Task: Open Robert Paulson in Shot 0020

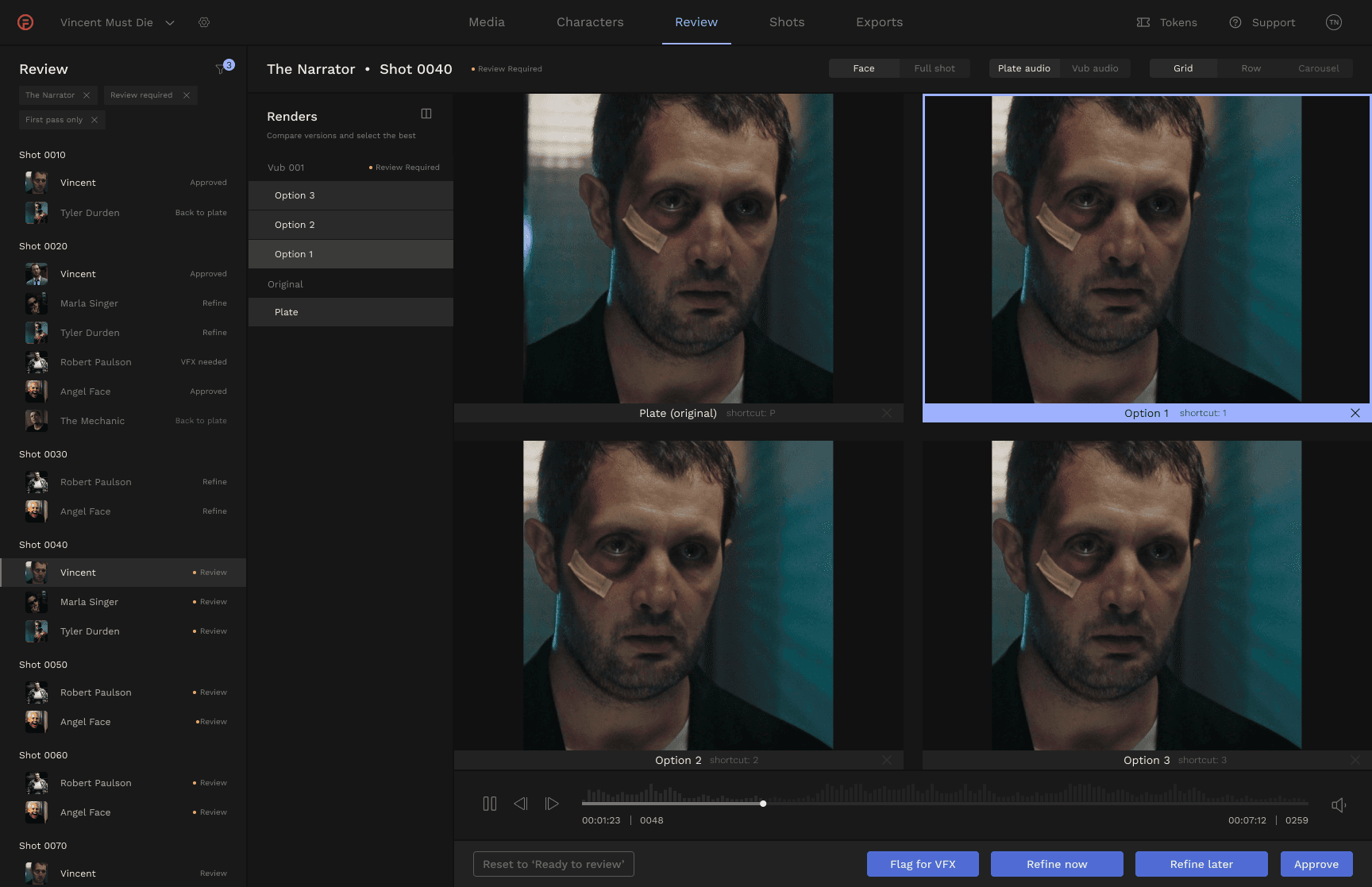Action: (123, 362)
